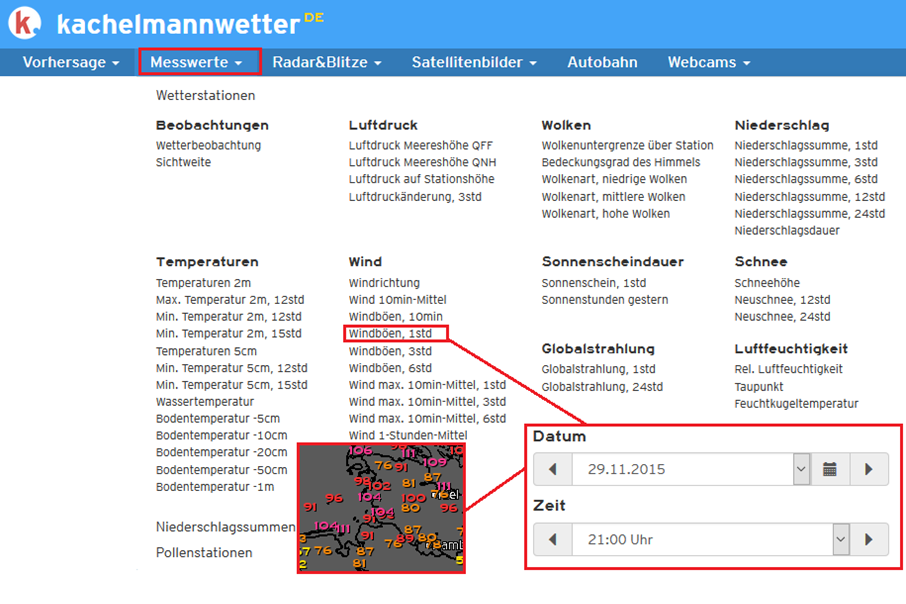The image size is (906, 604).
Task: Open Luftdruck Meereshöhe QFF
Action: (x=421, y=145)
